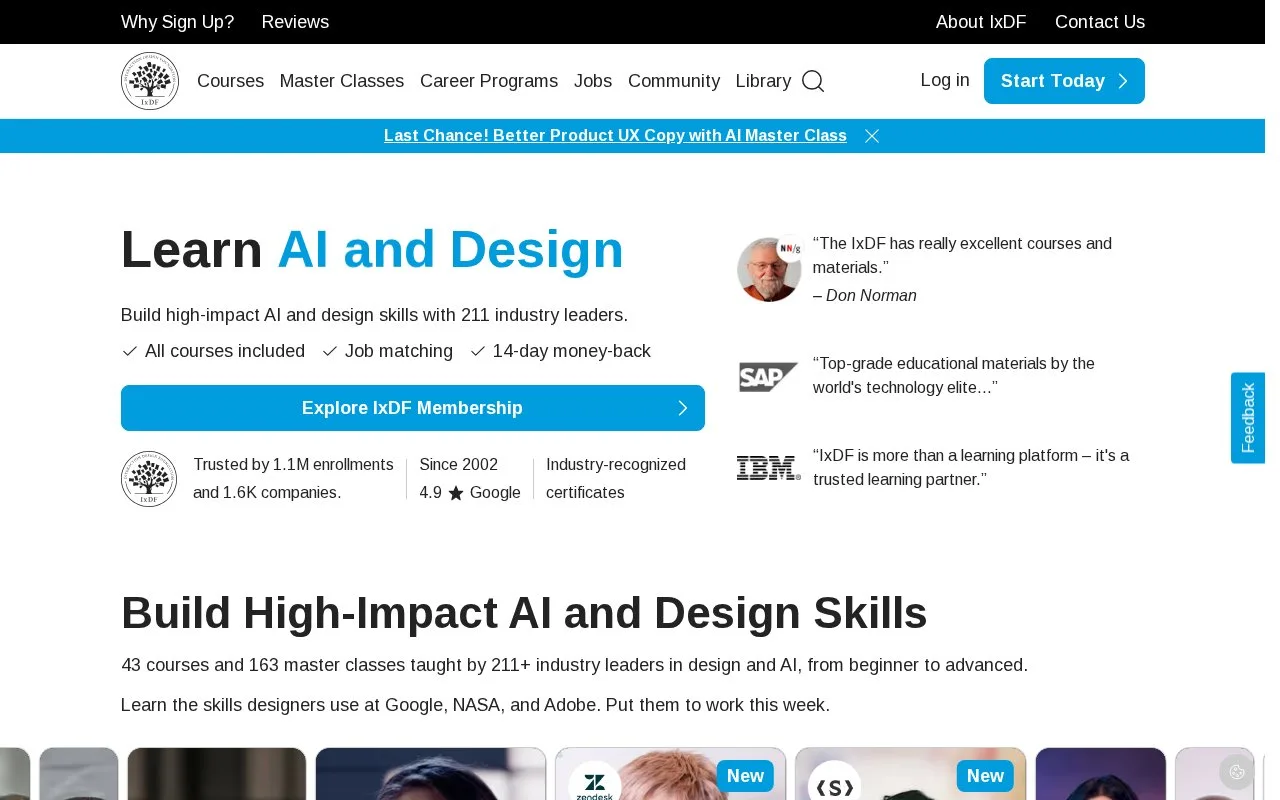
Task: Open the Feedback side tab
Action: (x=1248, y=418)
